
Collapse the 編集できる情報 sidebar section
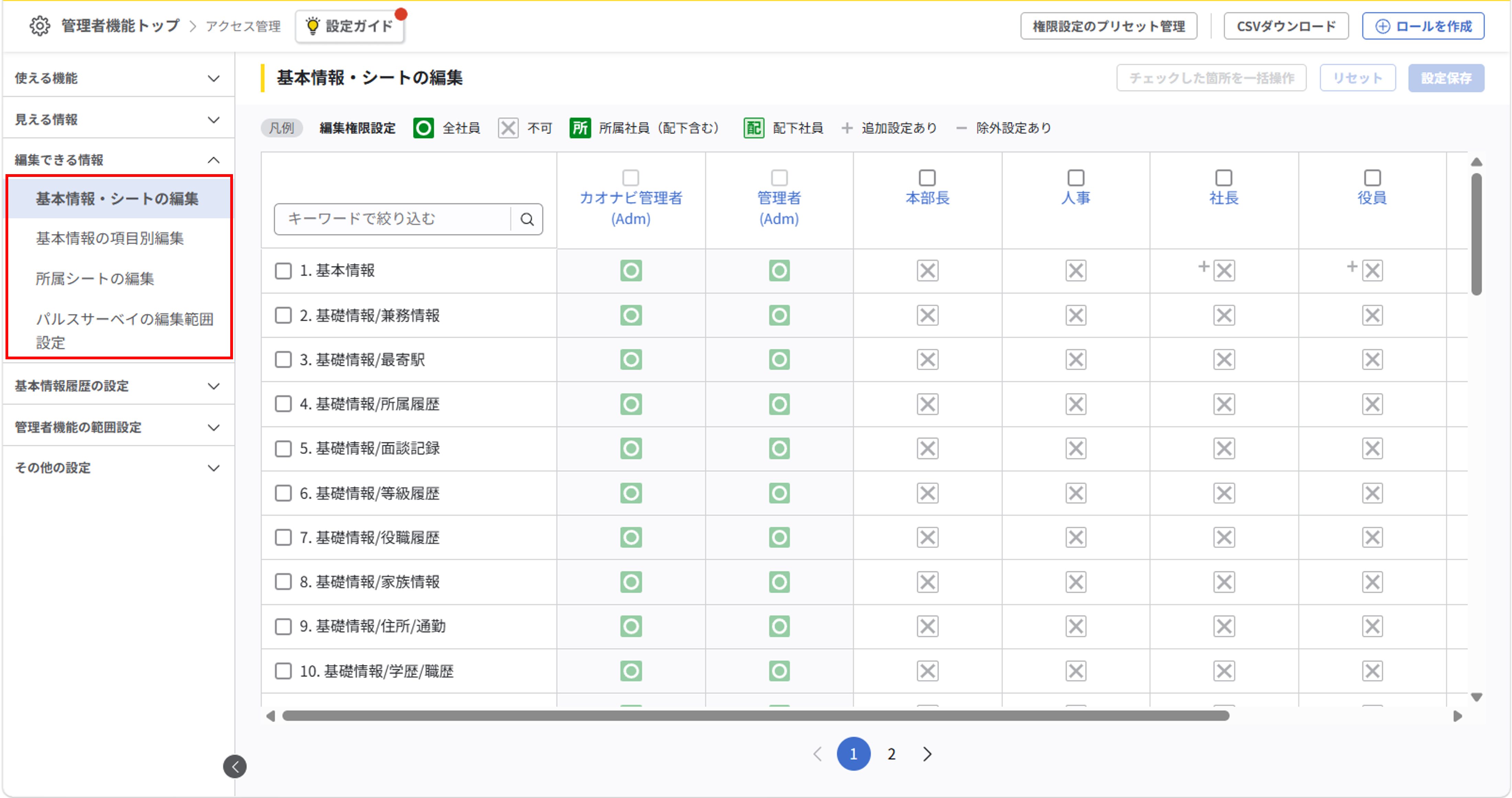click(119, 160)
